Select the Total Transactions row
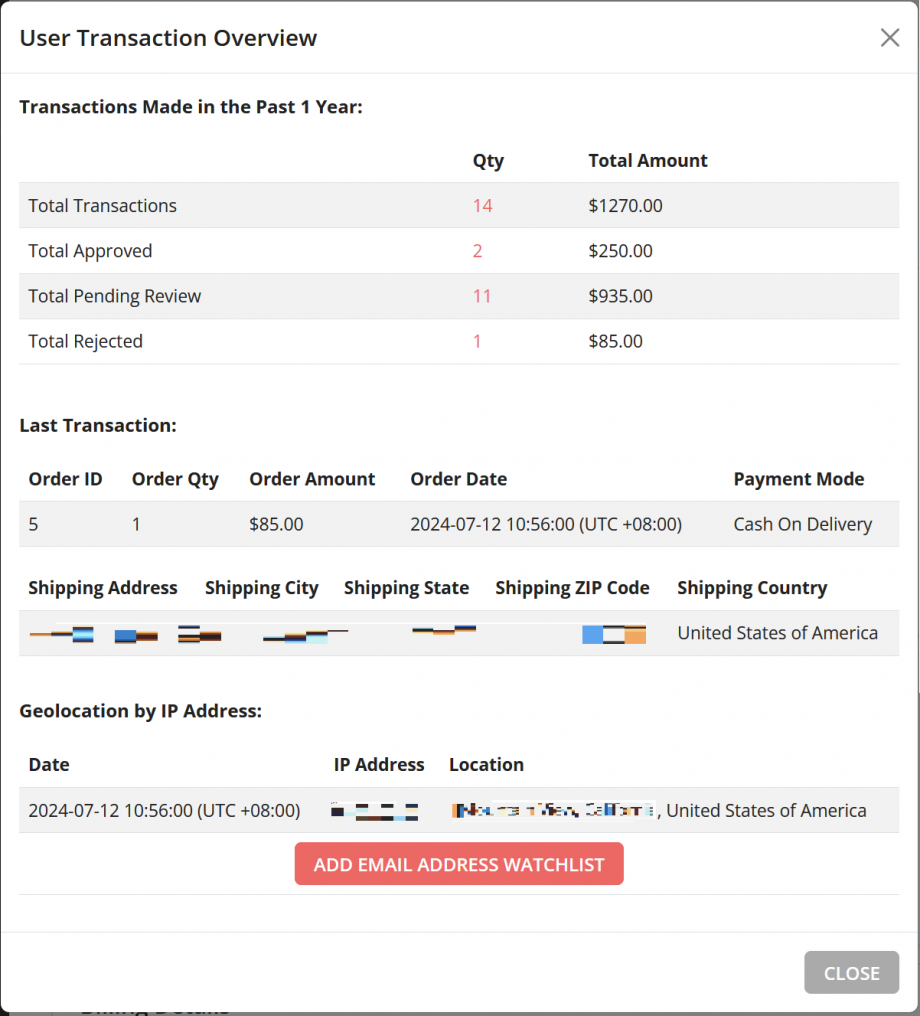This screenshot has width=920, height=1016. coord(102,206)
